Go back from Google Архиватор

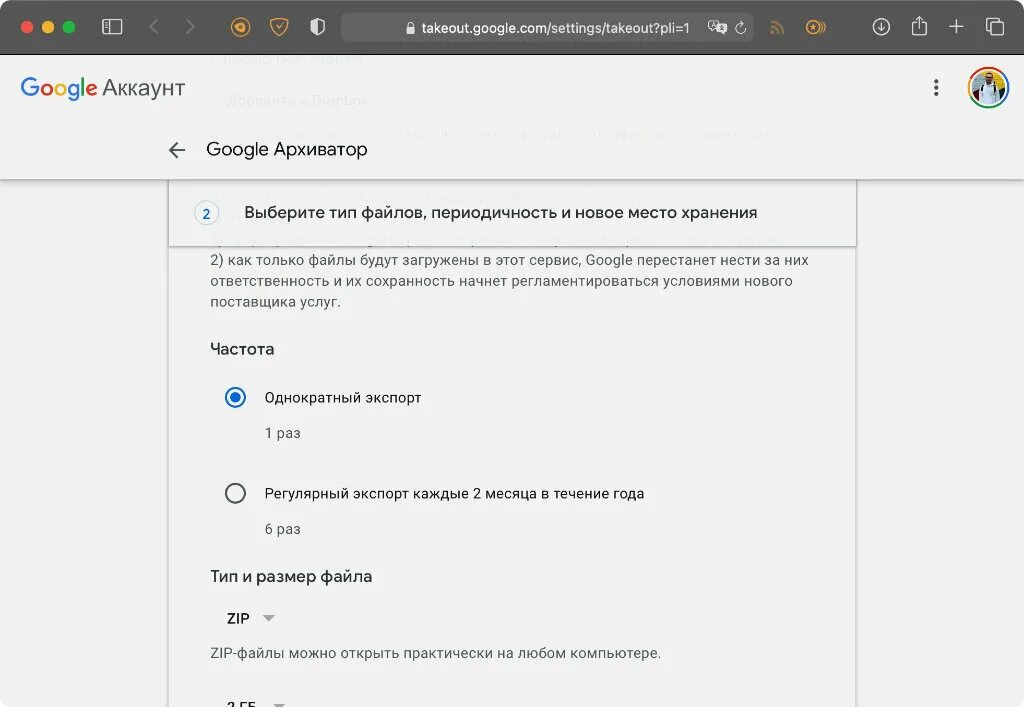click(177, 150)
